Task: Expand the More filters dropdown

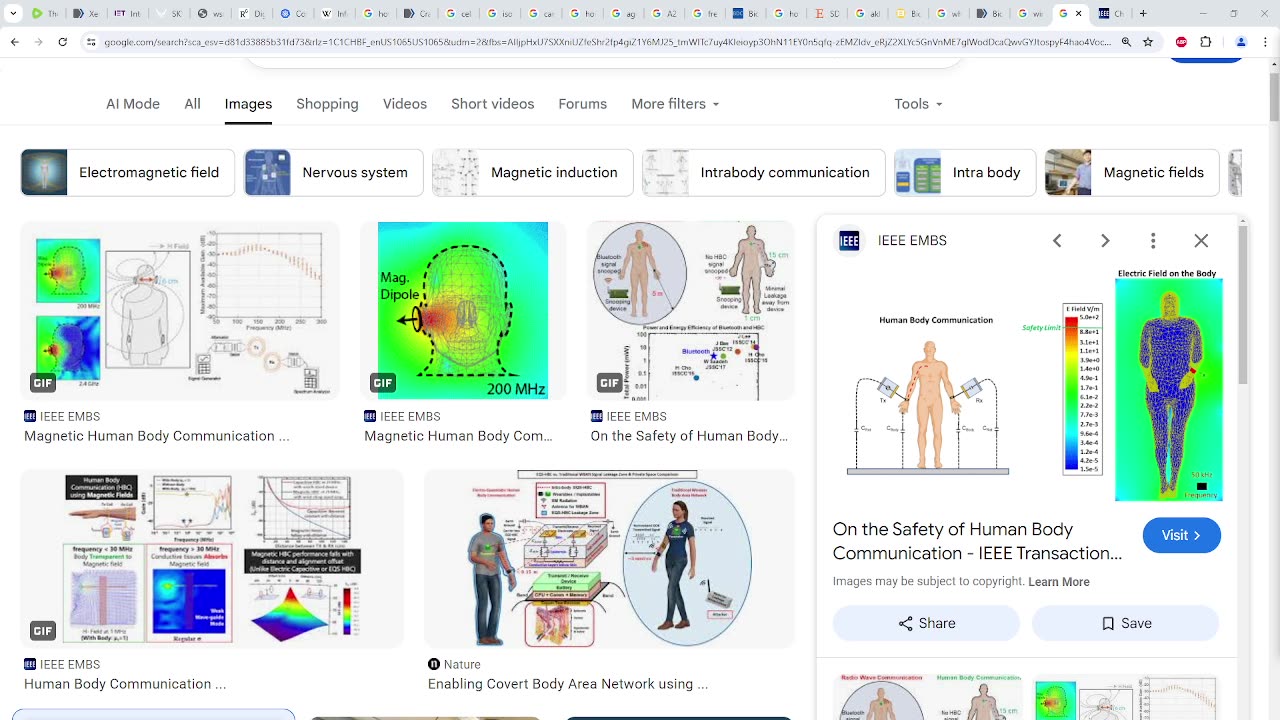Action: 675,104
